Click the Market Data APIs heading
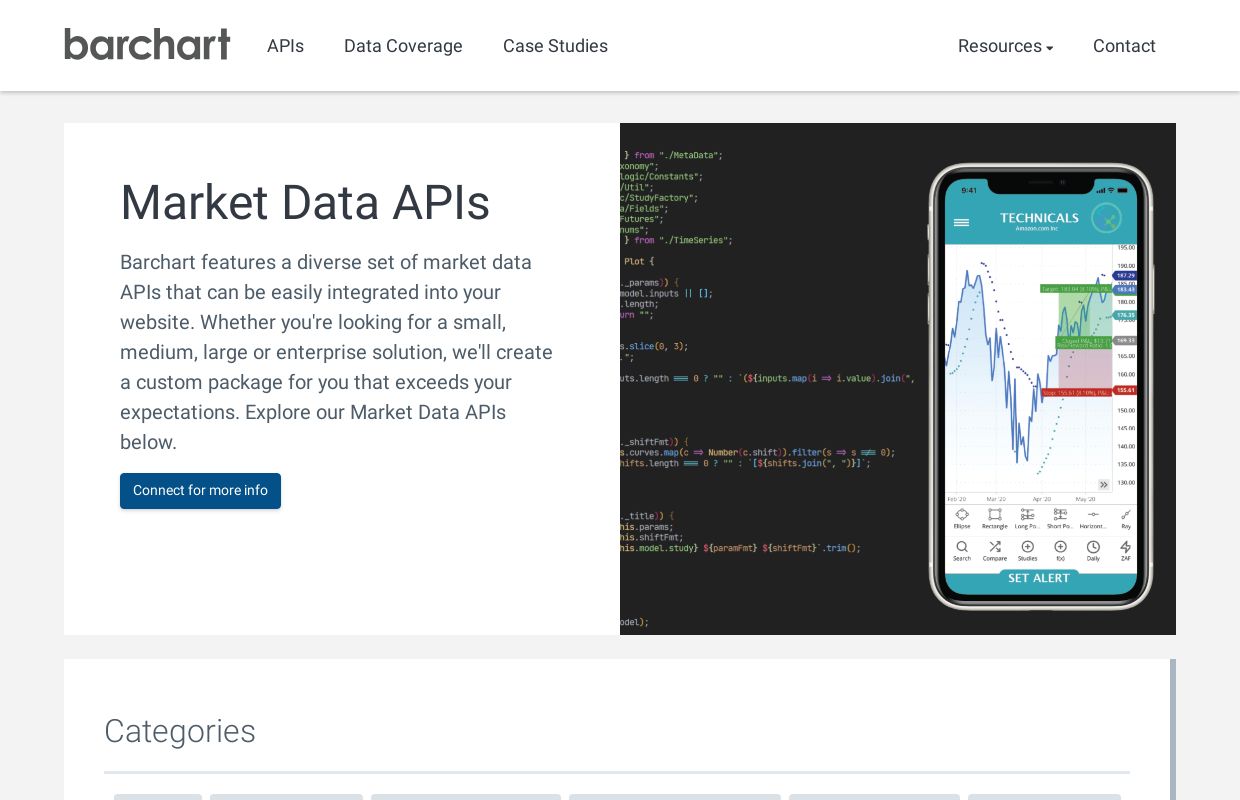Image resolution: width=1240 pixels, height=800 pixels. (305, 202)
